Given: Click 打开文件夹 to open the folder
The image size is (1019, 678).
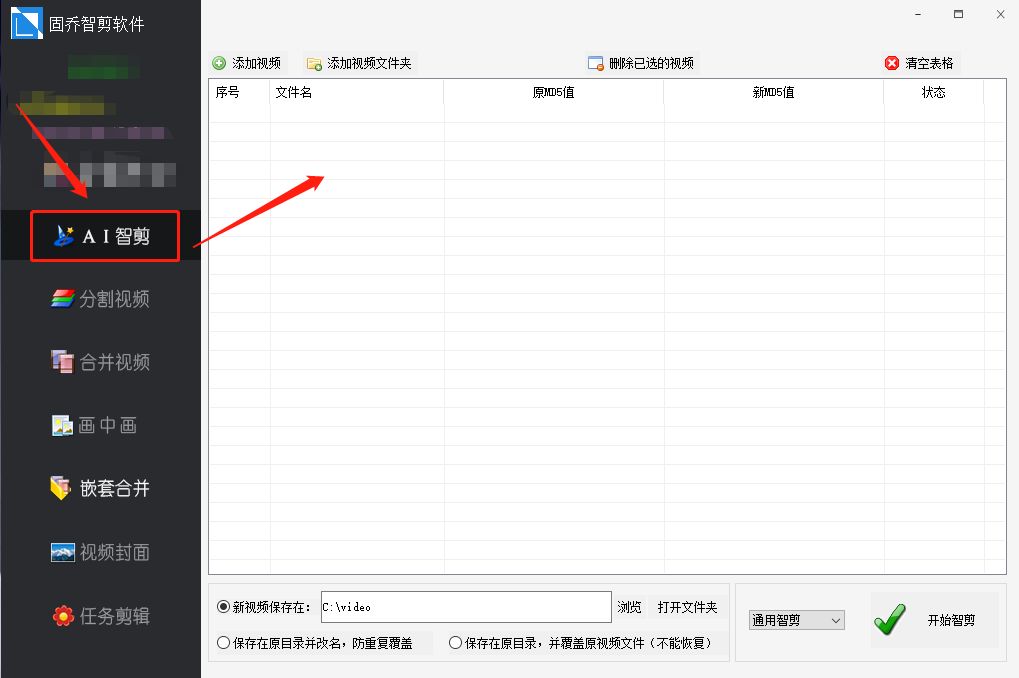Looking at the screenshot, I should 689,607.
